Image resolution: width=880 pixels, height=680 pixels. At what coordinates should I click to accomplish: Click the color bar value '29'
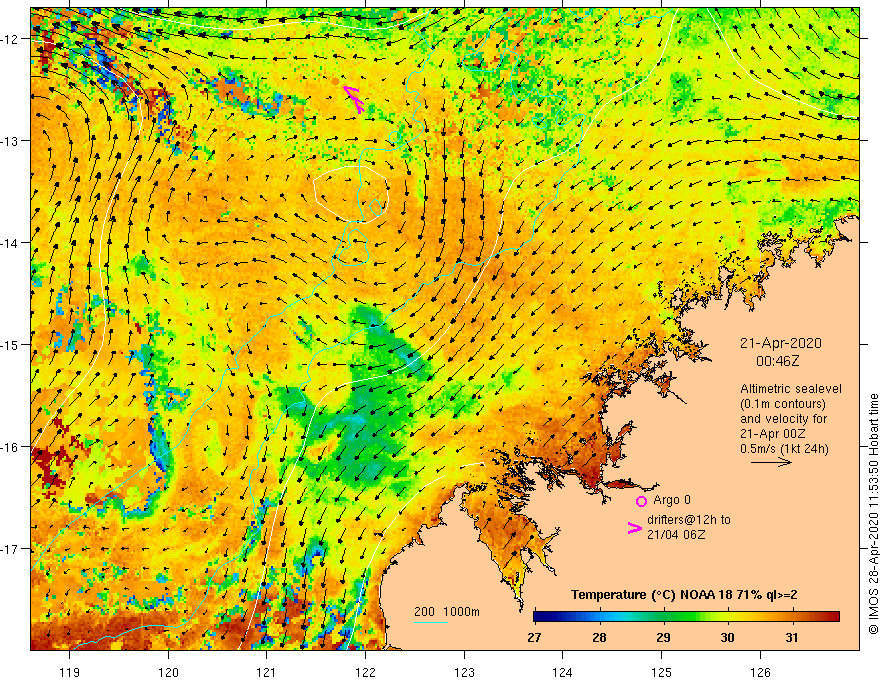pos(663,638)
